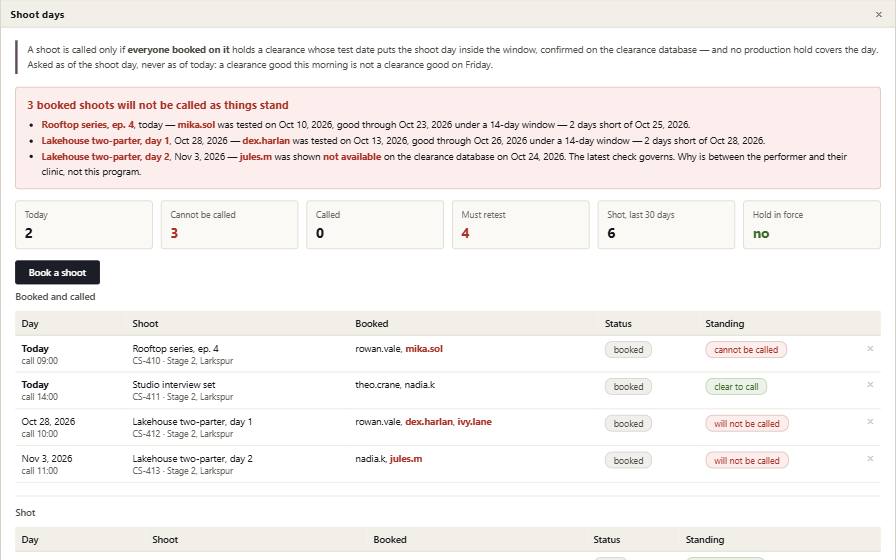Image resolution: width=896 pixels, height=560 pixels.
Task: Select jules.m in the Lakehouse day 2 row
Action: (x=406, y=458)
